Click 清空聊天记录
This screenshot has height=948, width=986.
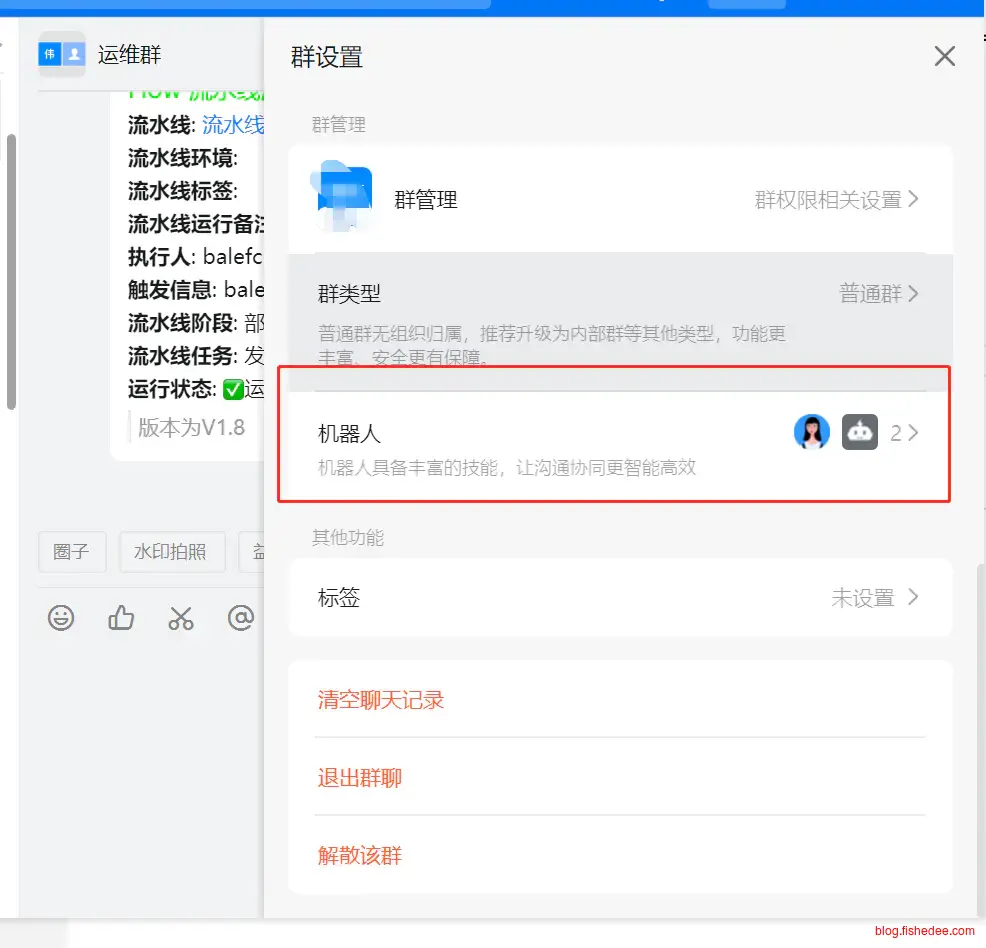[x=381, y=700]
